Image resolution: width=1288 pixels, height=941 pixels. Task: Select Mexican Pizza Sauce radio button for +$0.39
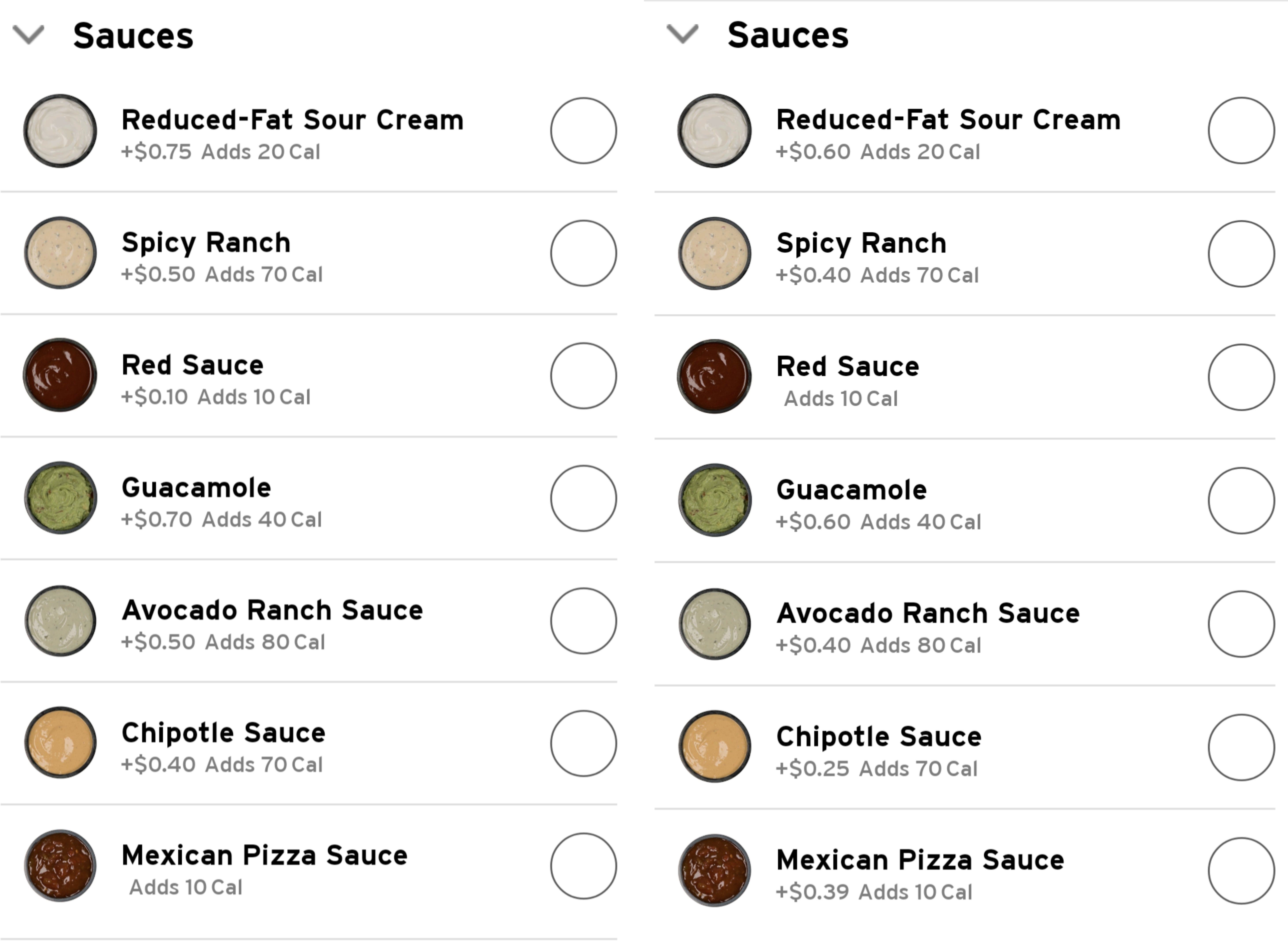point(1241,870)
